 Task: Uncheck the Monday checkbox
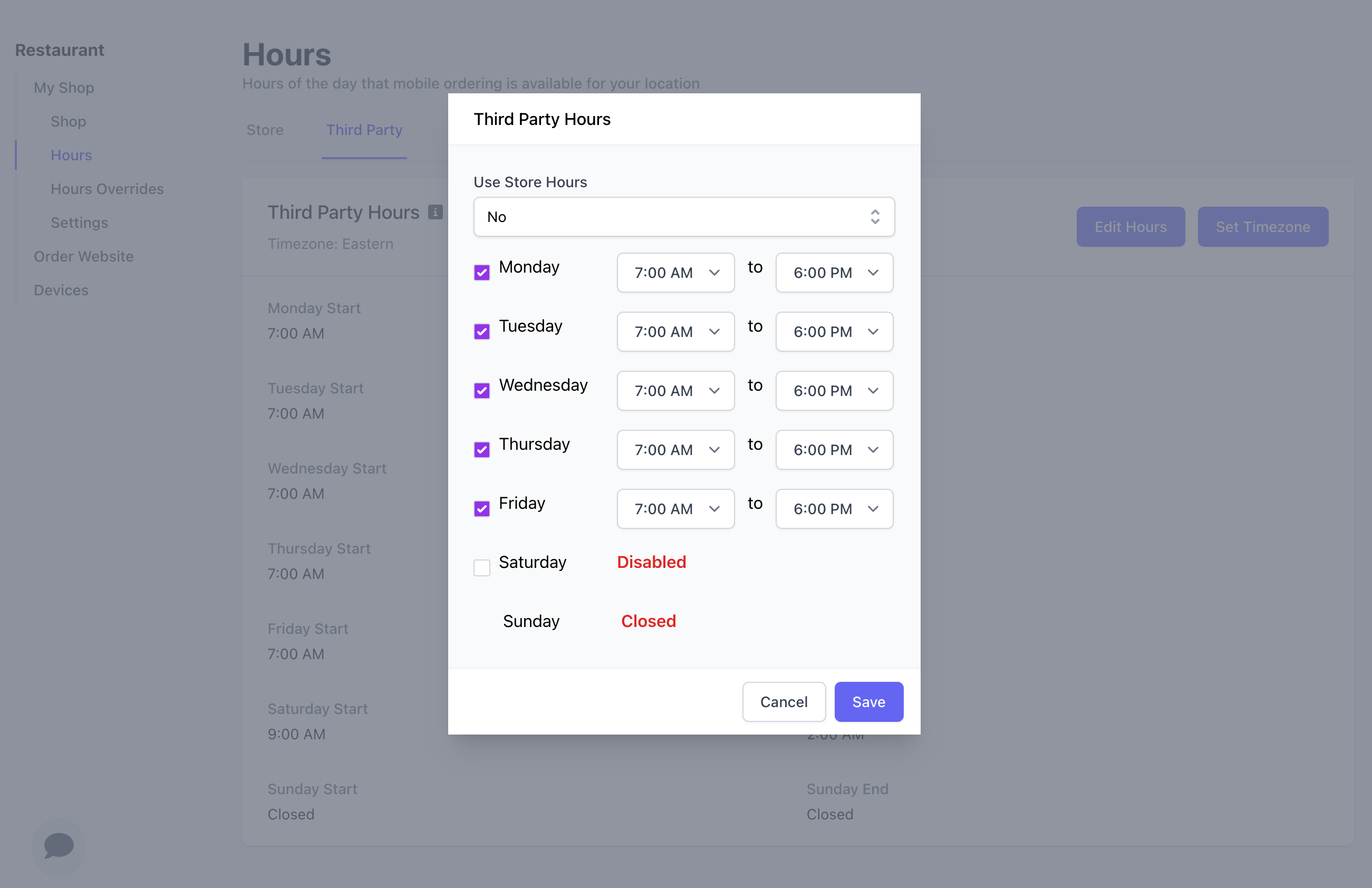coord(481,272)
